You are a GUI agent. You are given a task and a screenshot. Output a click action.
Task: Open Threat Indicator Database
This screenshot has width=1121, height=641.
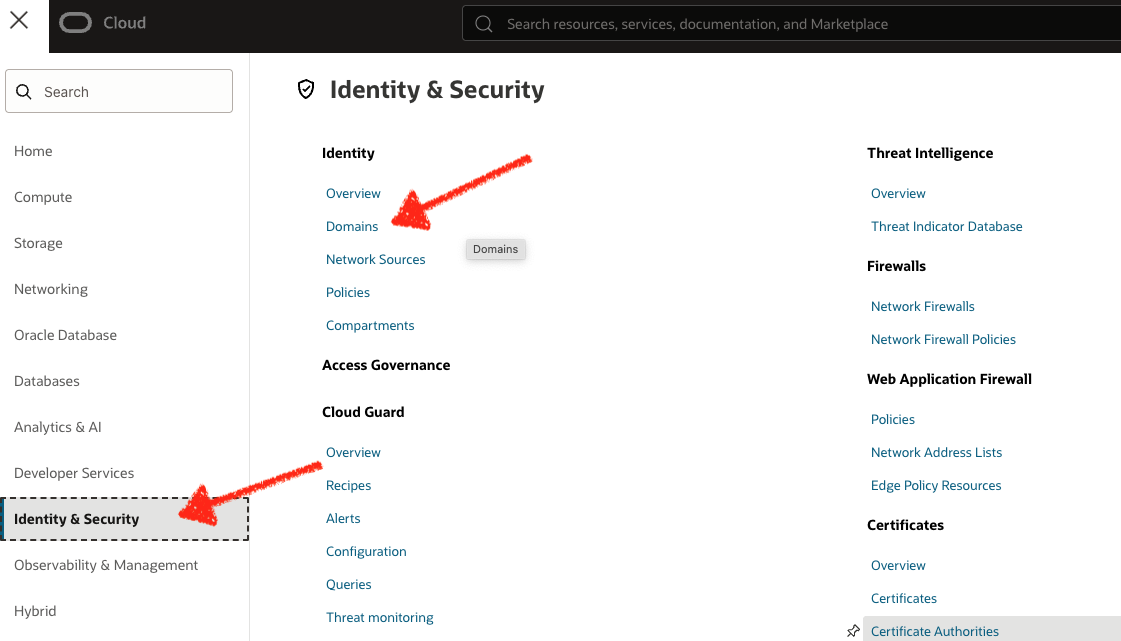pyautogui.click(x=947, y=227)
